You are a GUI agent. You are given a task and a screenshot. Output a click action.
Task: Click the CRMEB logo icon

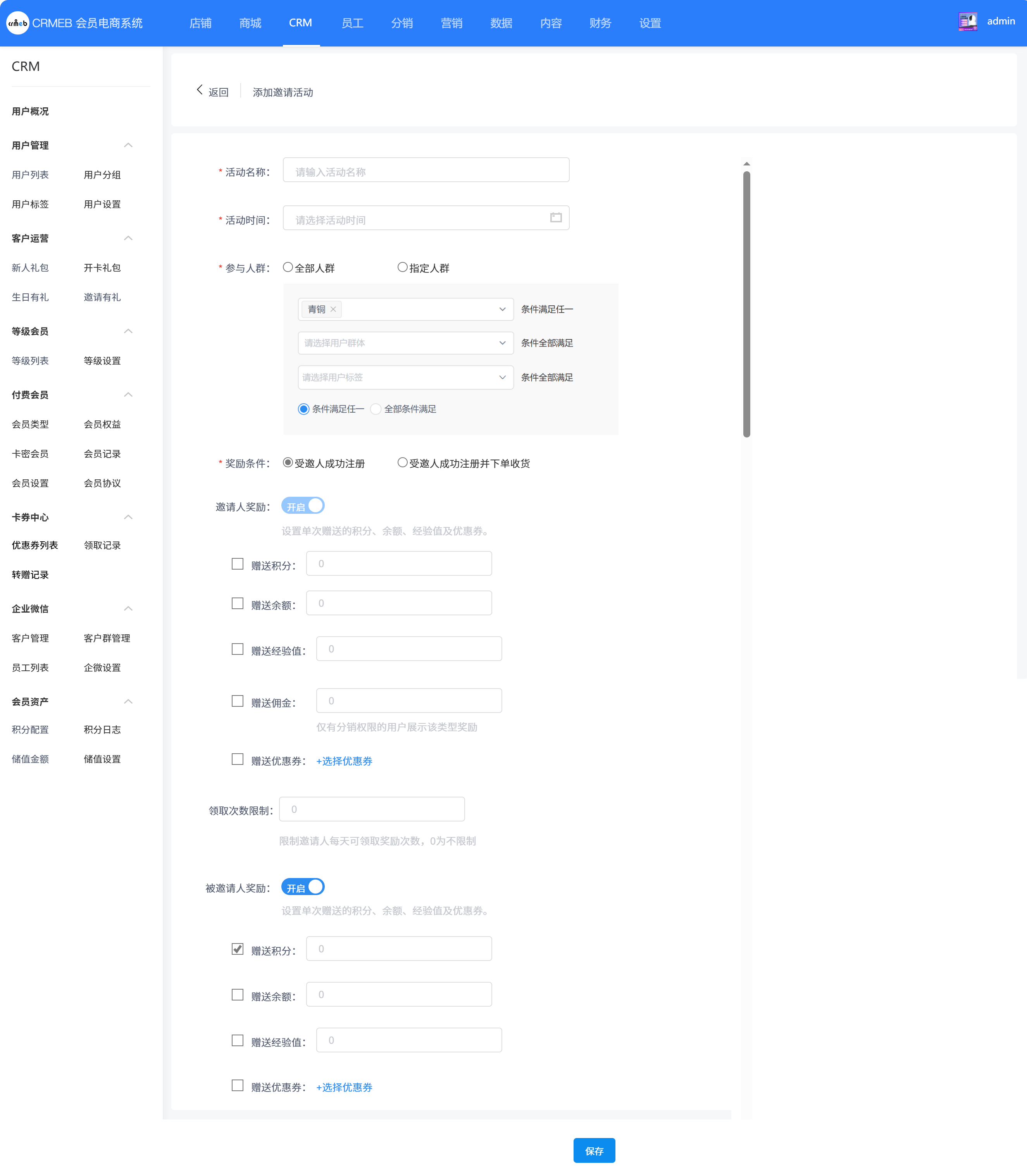[x=17, y=23]
